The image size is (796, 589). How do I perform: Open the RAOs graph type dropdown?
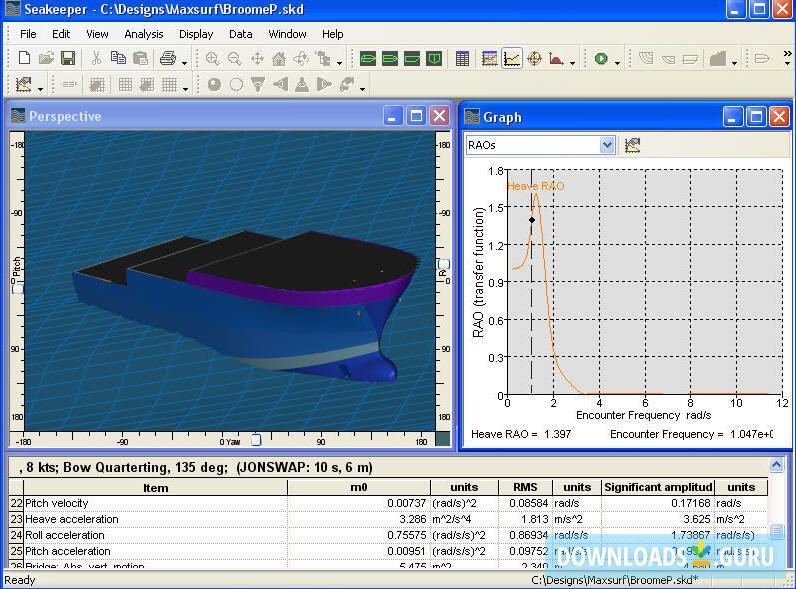pos(607,145)
